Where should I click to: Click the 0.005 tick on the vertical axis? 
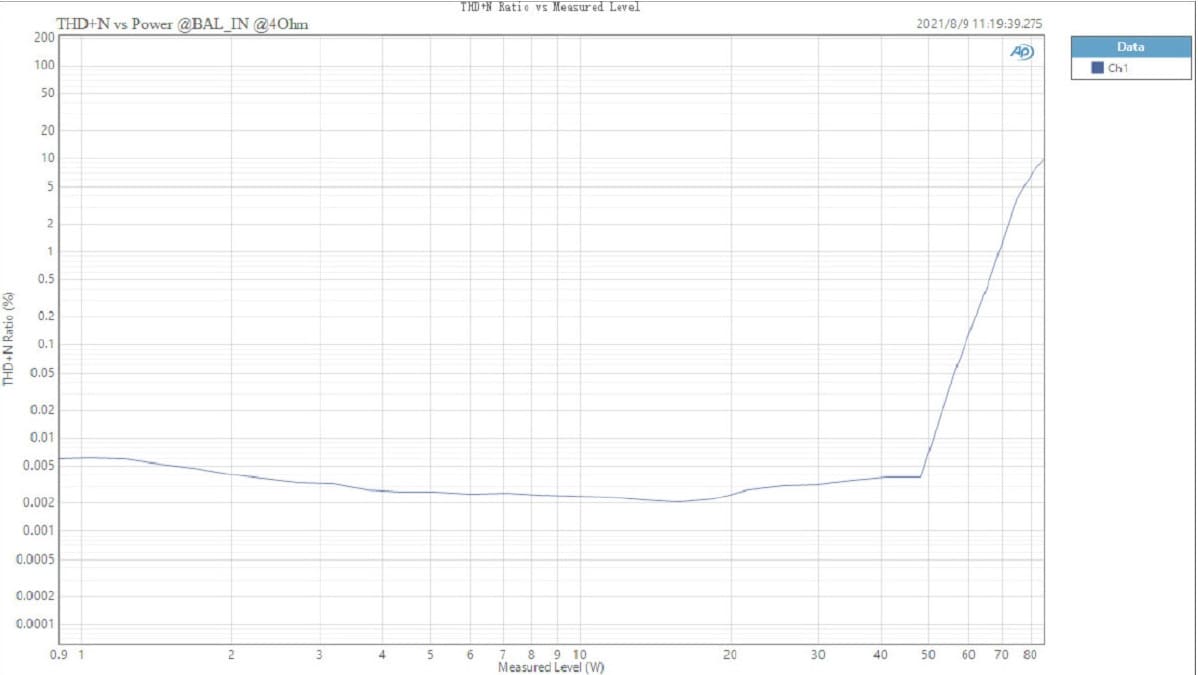(40, 466)
